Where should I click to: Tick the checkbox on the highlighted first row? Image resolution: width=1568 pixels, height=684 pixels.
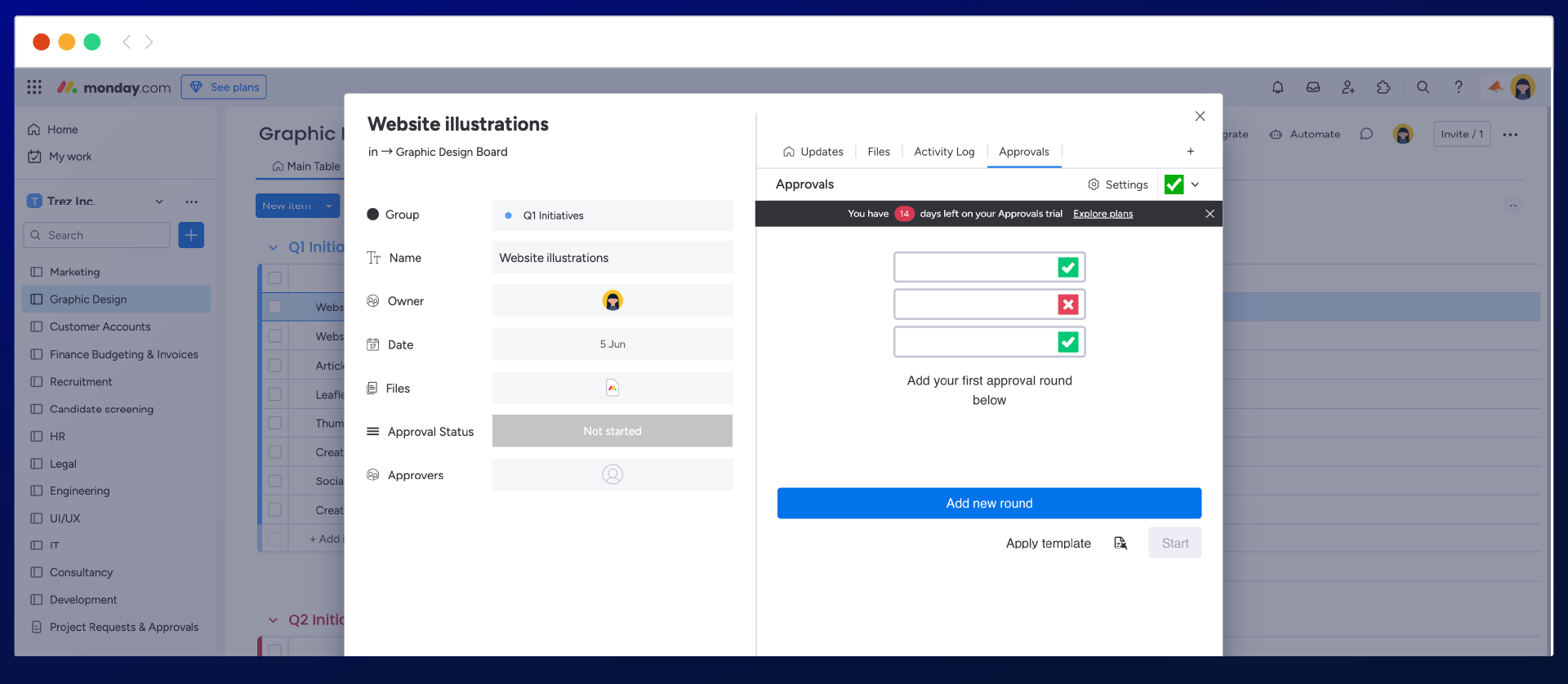point(275,307)
